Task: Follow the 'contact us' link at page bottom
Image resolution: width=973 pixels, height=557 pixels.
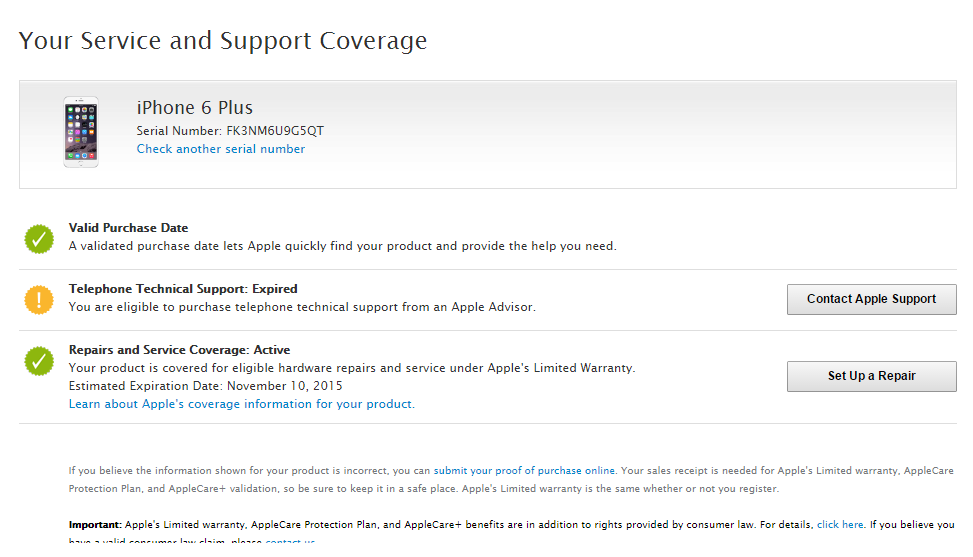Action: [290, 542]
